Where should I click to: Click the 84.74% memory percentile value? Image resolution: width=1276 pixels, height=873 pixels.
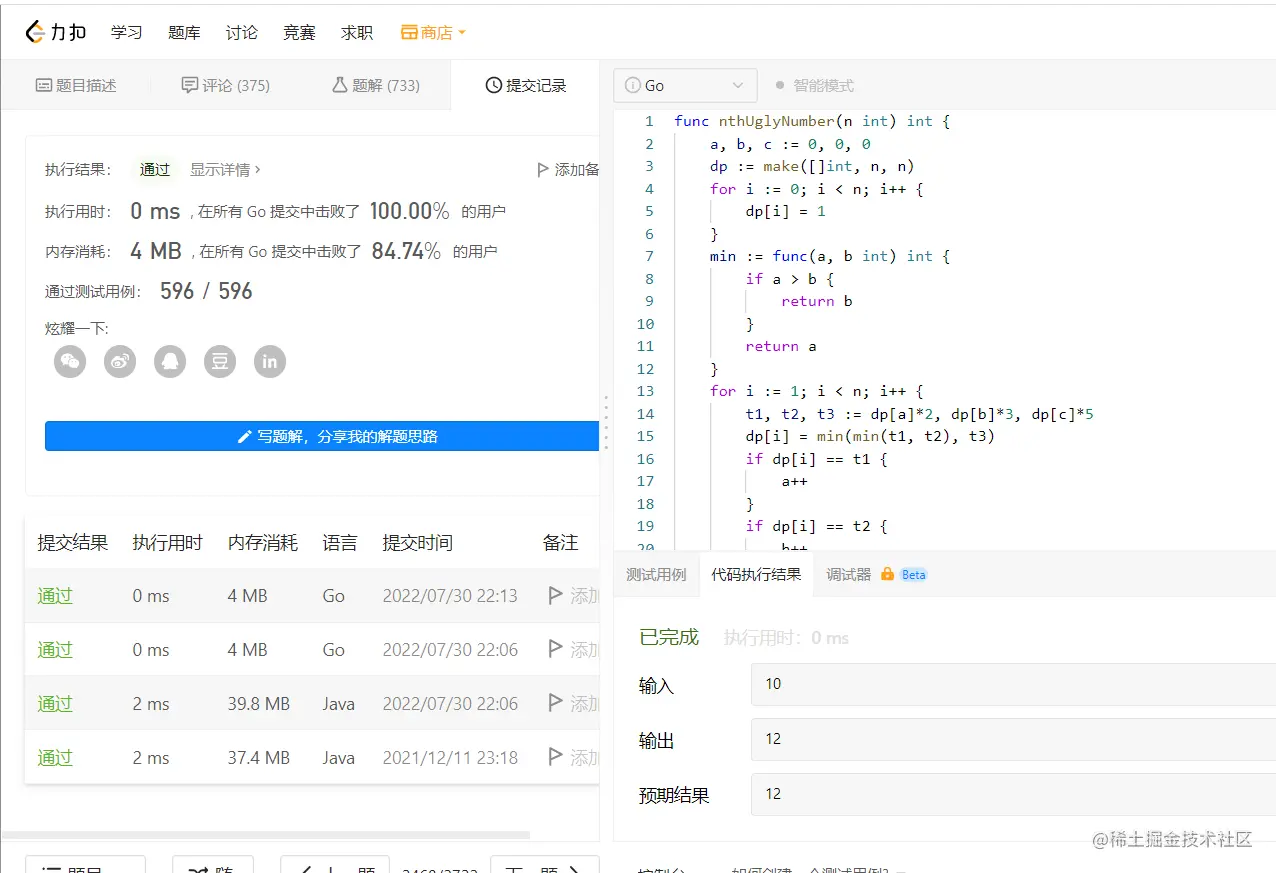406,251
